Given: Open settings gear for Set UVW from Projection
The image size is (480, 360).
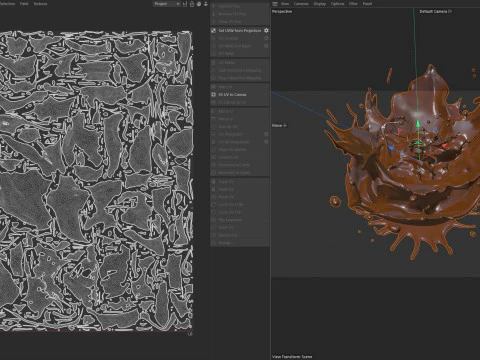Looking at the screenshot, I should point(266,30).
